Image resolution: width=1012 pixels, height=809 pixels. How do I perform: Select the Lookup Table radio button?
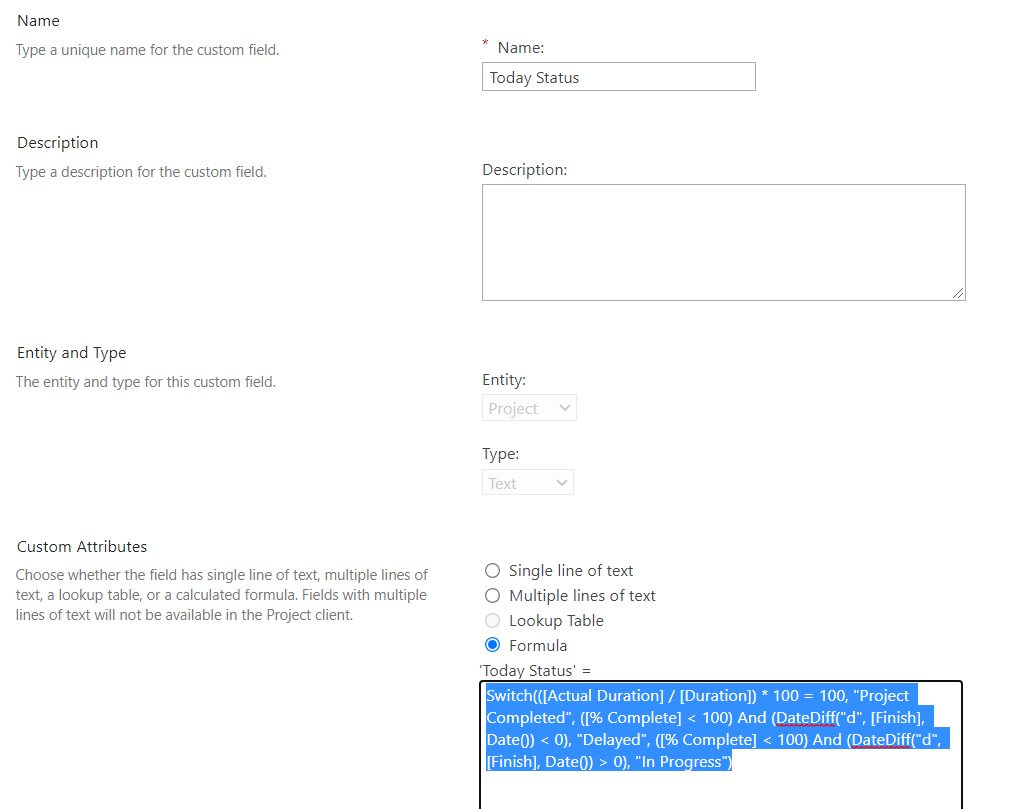(492, 620)
